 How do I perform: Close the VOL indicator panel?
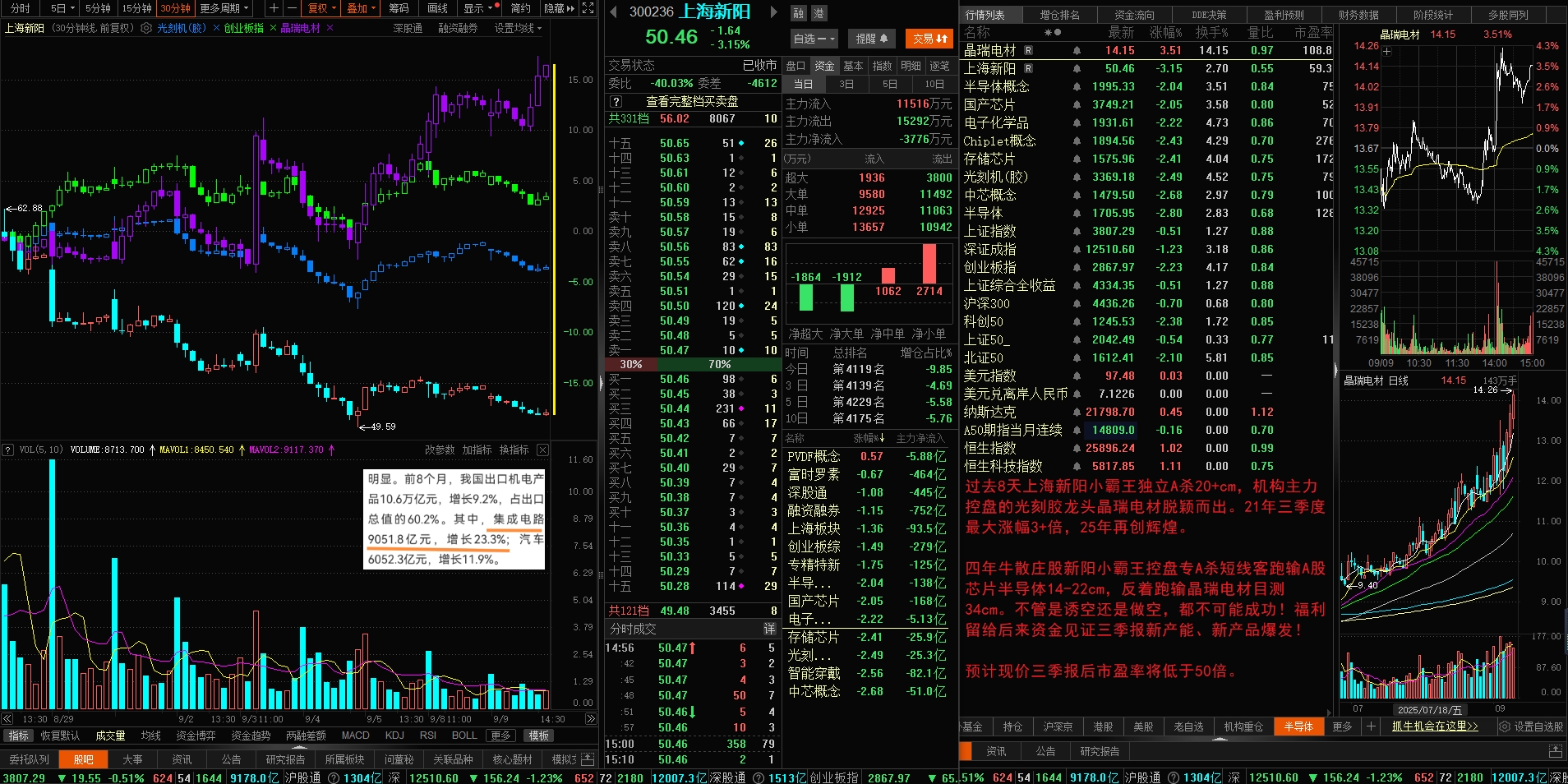[x=542, y=450]
